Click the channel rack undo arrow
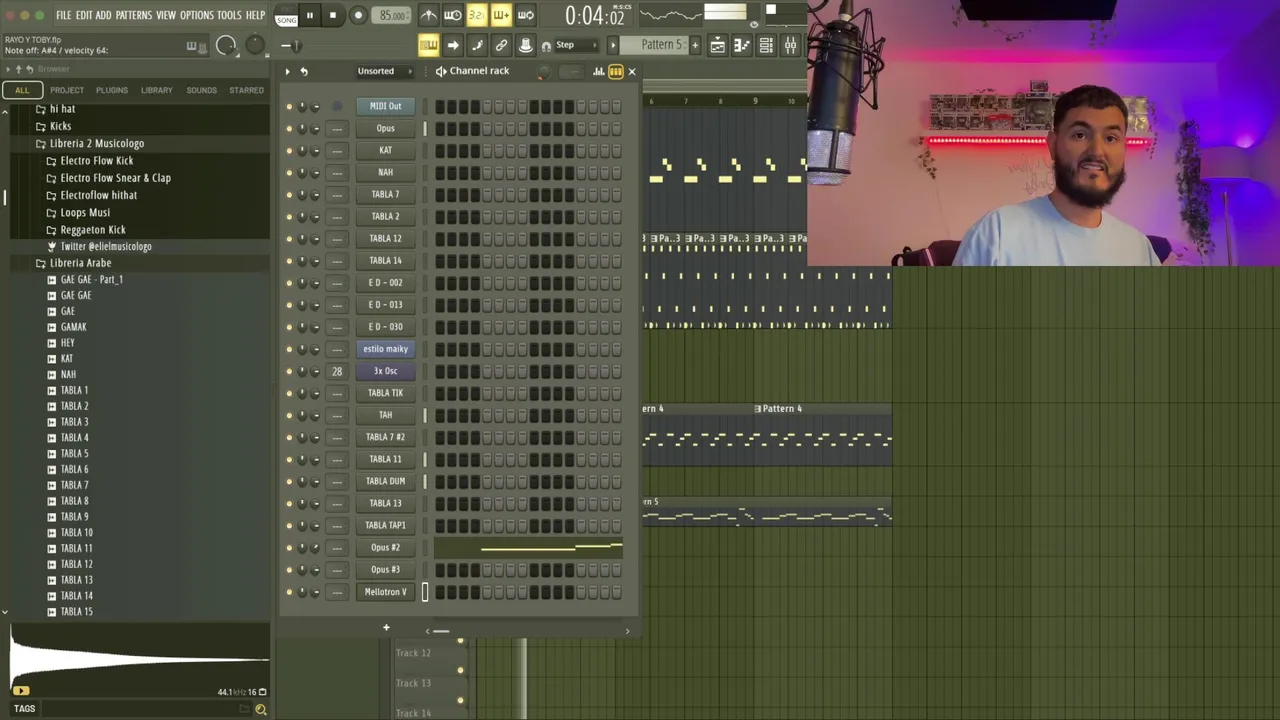The height and width of the screenshot is (720, 1280). pyautogui.click(x=304, y=71)
